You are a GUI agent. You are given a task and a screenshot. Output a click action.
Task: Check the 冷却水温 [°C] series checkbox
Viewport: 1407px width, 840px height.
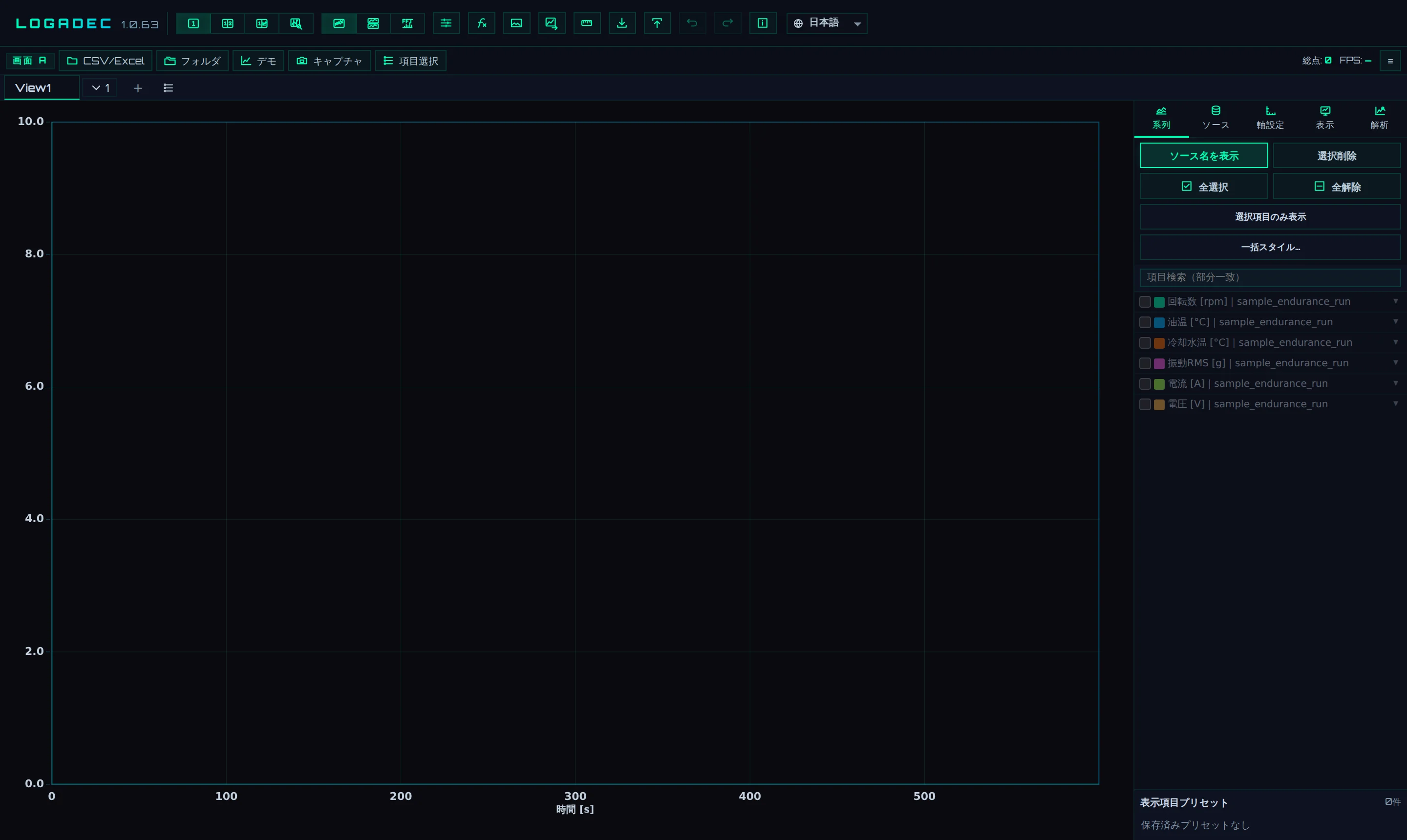pos(1145,342)
